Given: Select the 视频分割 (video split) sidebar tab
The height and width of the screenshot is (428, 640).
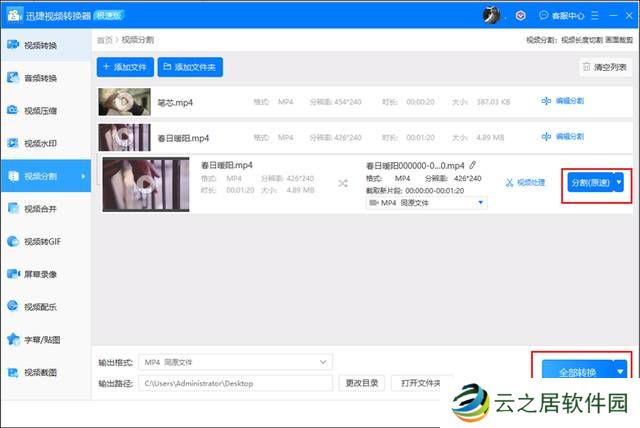Looking at the screenshot, I should [x=40, y=176].
